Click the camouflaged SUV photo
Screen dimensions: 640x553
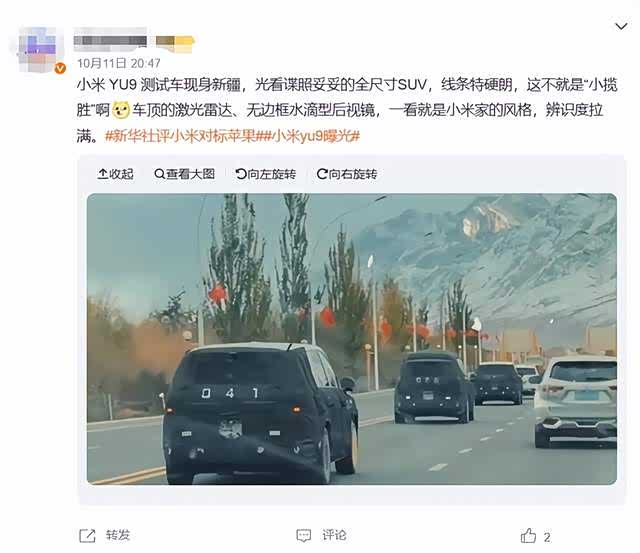[x=351, y=339]
